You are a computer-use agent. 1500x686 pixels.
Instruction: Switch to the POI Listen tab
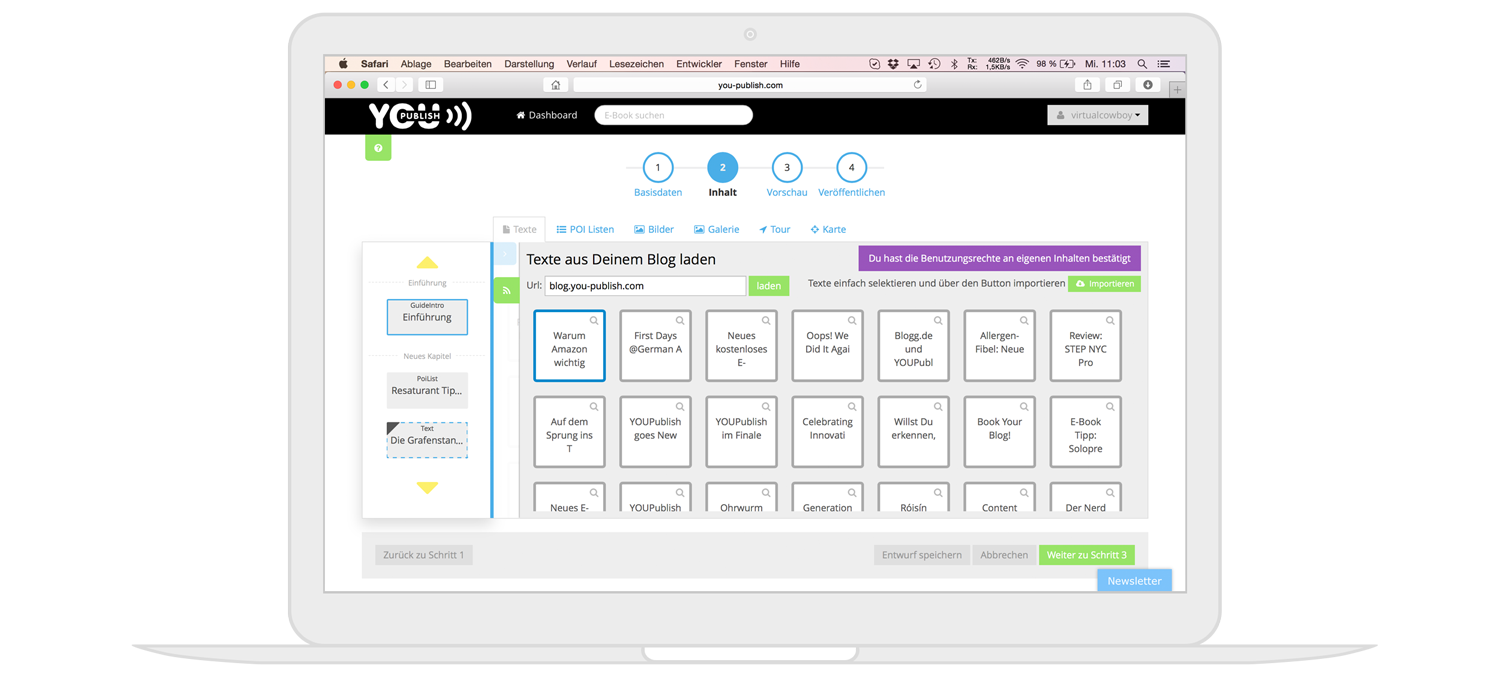tap(585, 229)
